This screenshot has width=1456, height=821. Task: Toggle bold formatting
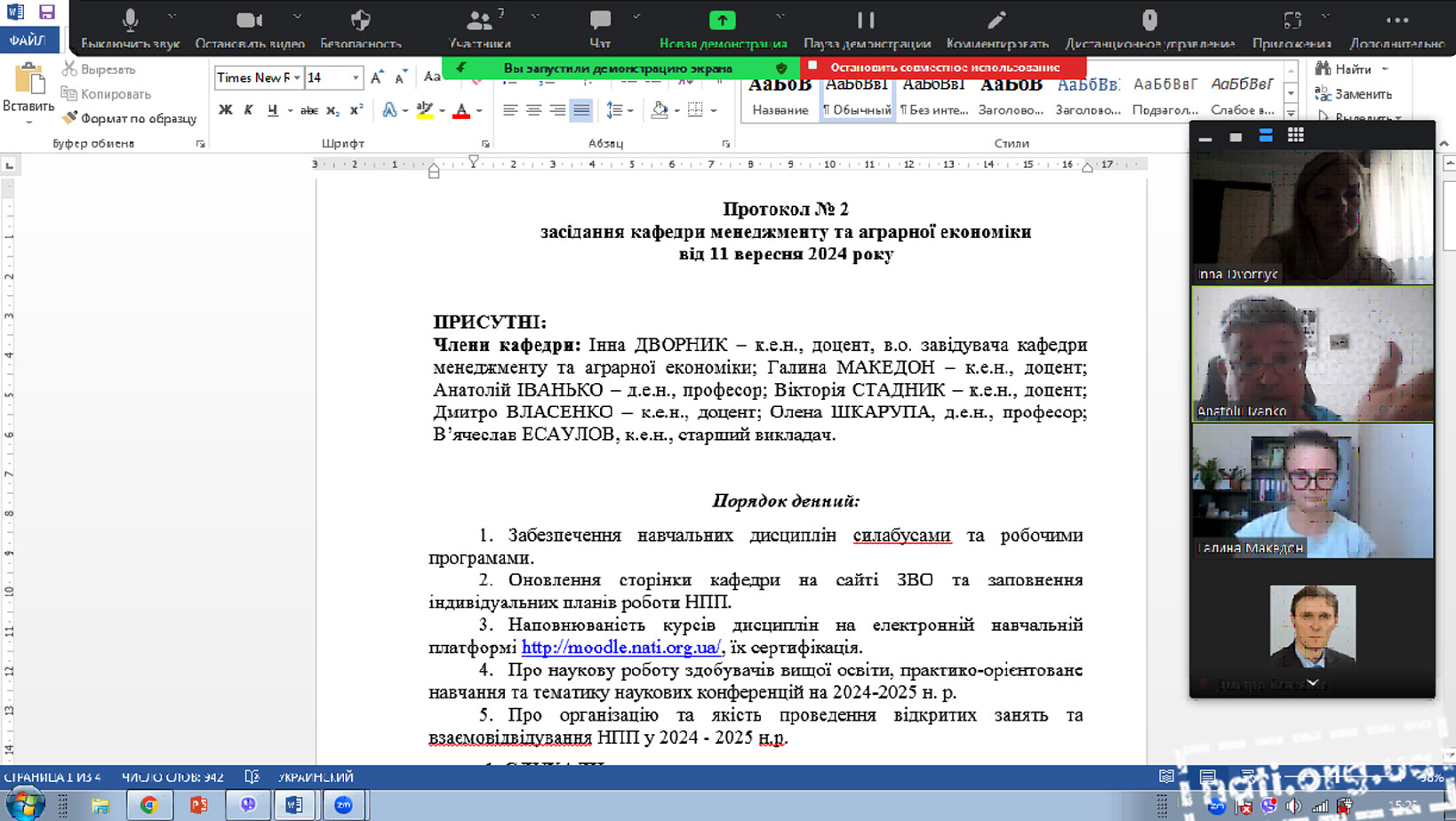226,110
